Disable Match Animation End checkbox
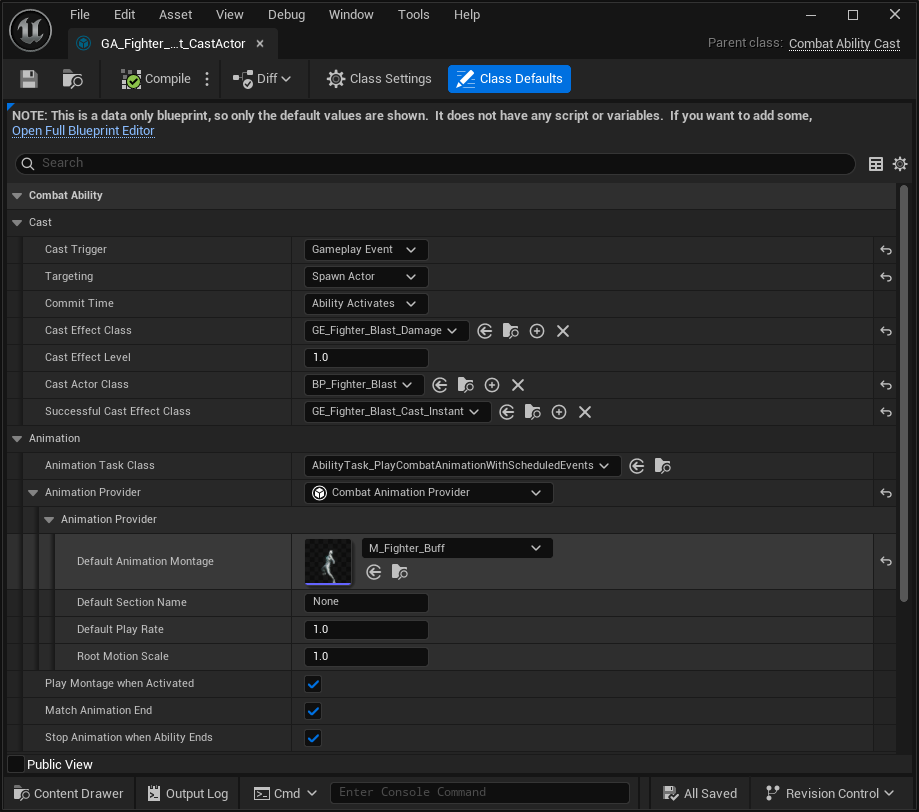This screenshot has width=919, height=812. (313, 711)
